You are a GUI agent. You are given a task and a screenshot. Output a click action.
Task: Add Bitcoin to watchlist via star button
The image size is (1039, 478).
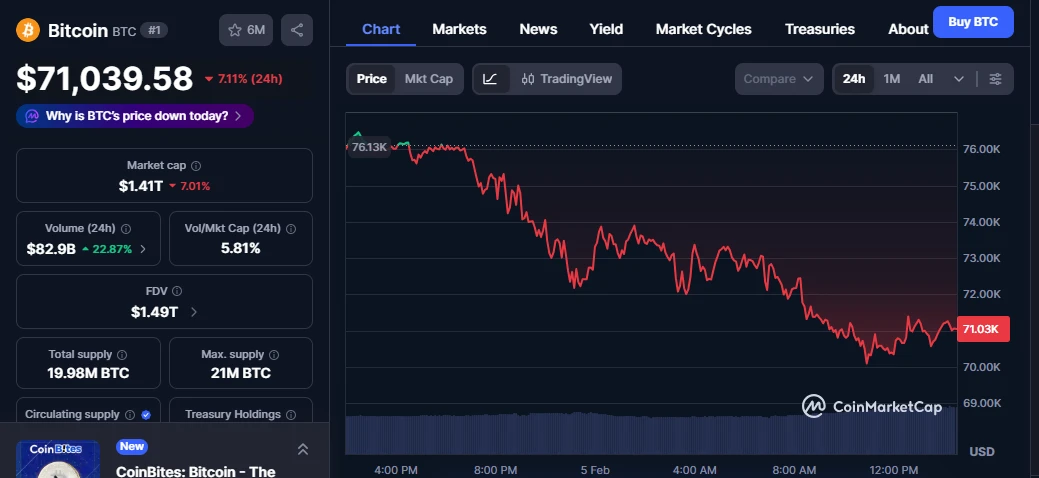tap(246, 30)
